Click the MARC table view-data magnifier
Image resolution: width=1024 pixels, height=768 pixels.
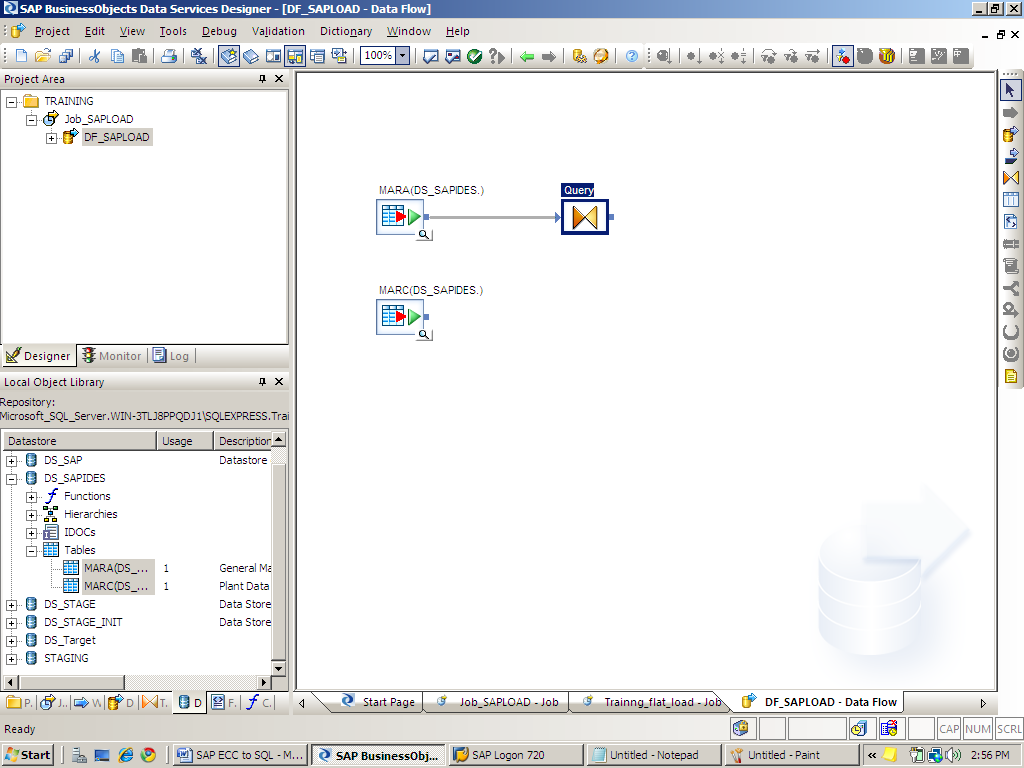click(424, 334)
